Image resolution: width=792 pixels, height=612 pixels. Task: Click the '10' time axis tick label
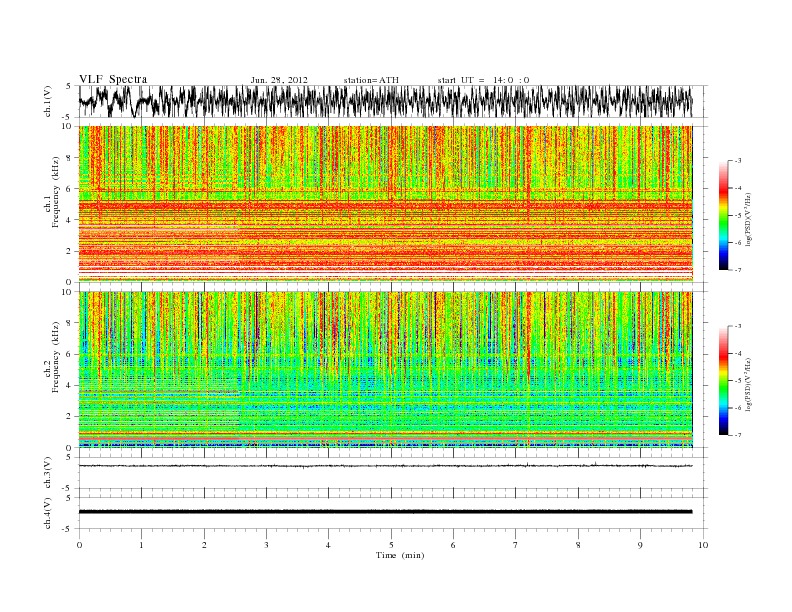click(703, 545)
